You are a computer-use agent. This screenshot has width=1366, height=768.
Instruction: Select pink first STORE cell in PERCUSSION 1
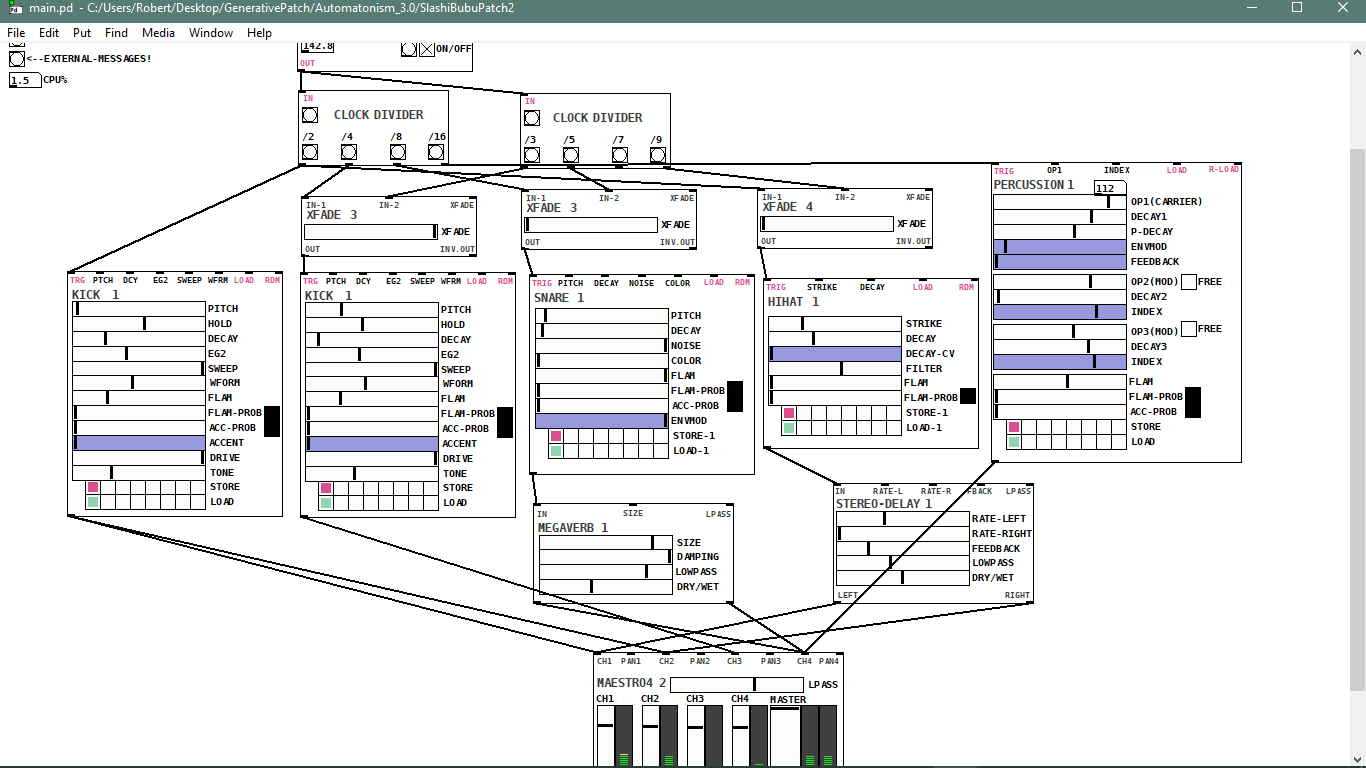coord(1014,427)
